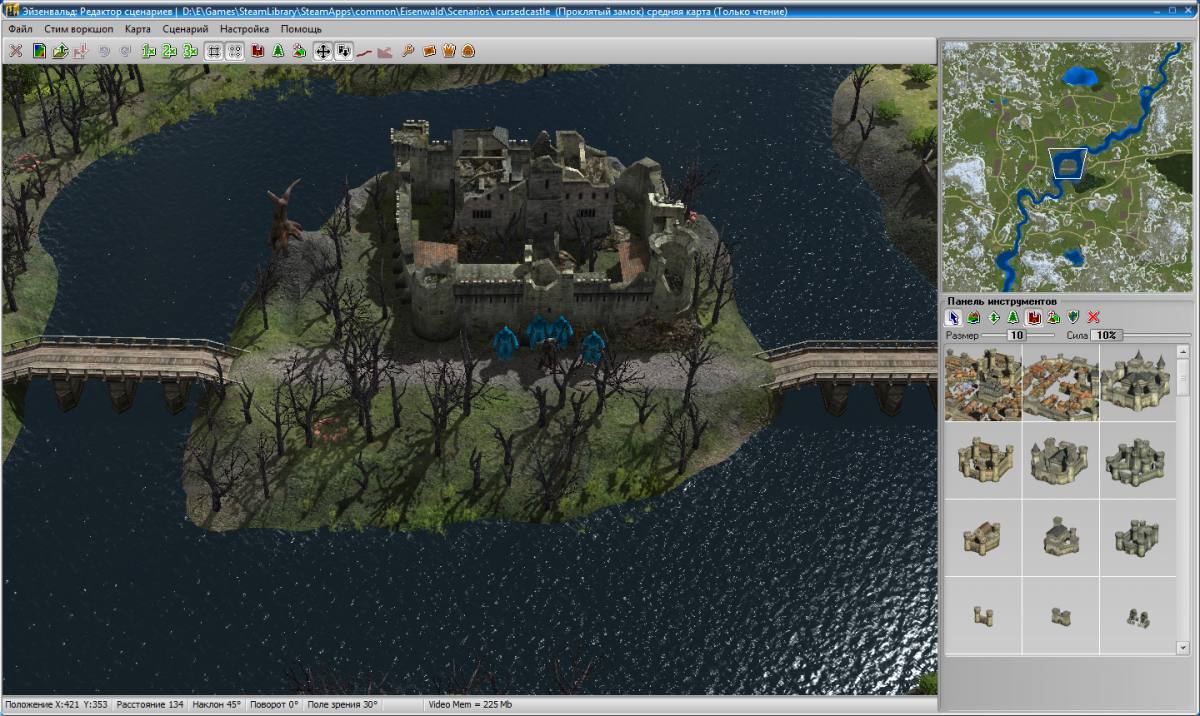Screen dimensions: 1200x716
Task: Open the Файл menu
Action: coord(20,29)
